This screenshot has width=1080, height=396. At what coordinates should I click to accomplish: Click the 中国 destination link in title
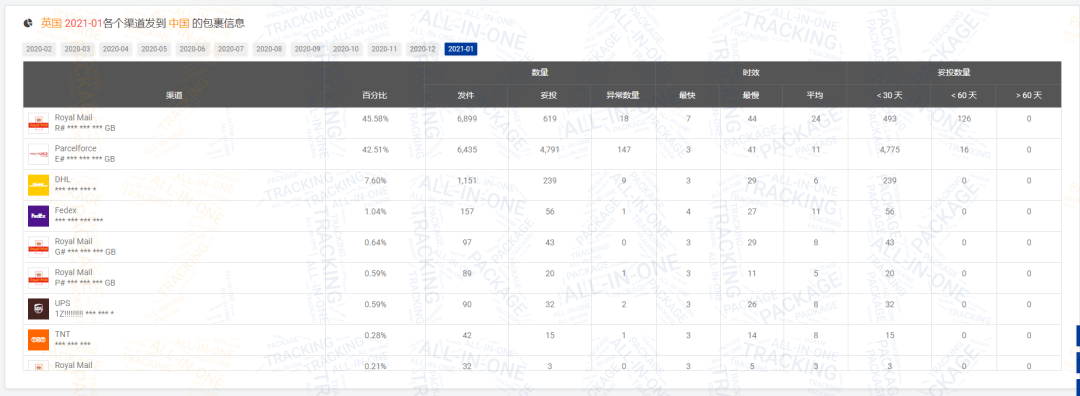click(x=179, y=23)
